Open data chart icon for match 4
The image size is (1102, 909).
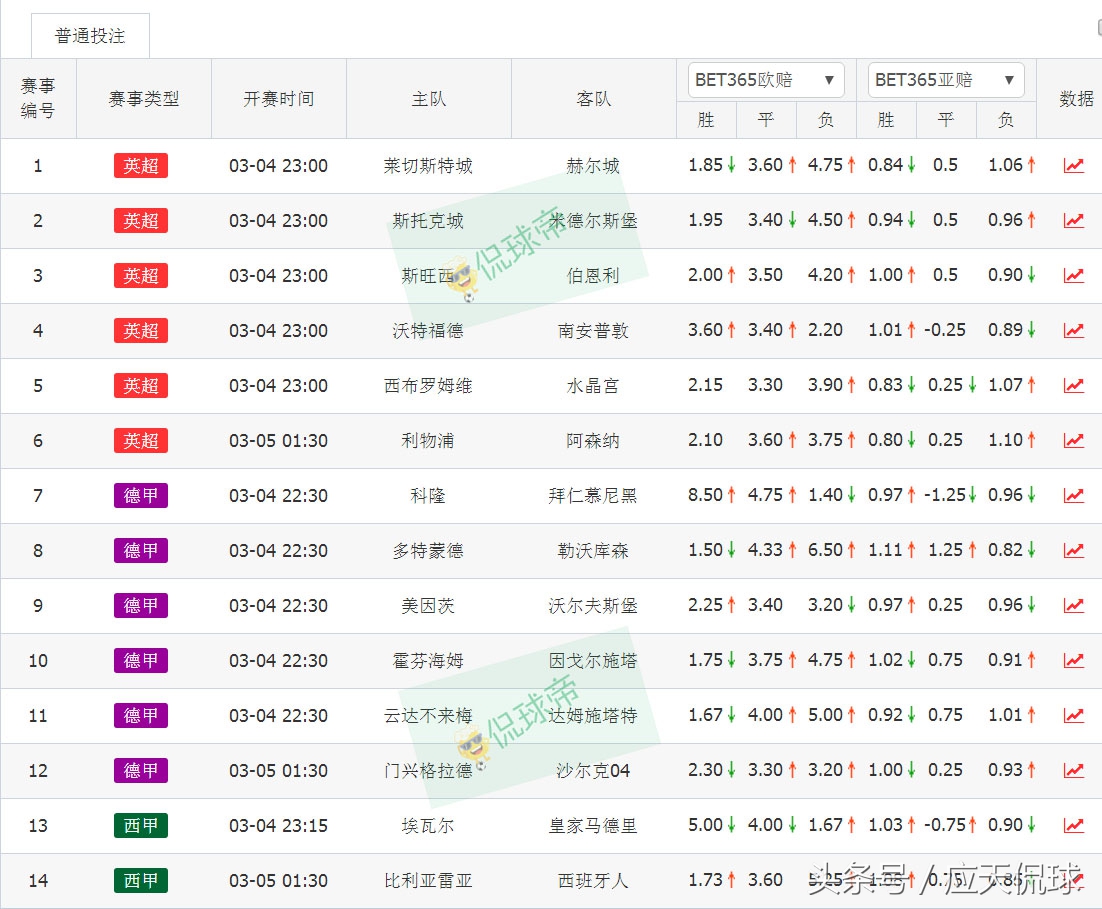(1073, 330)
